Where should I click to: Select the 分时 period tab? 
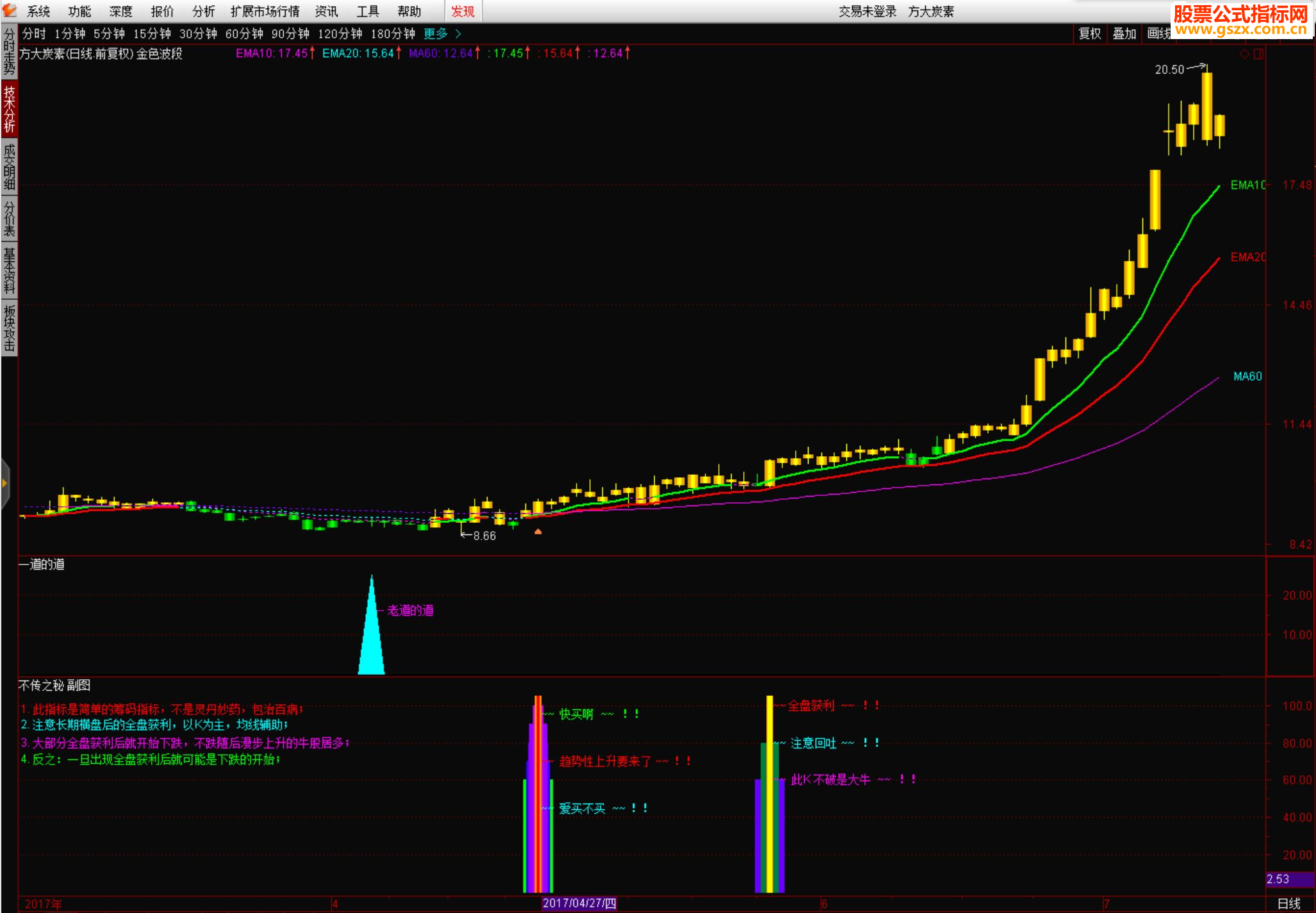click(x=34, y=33)
